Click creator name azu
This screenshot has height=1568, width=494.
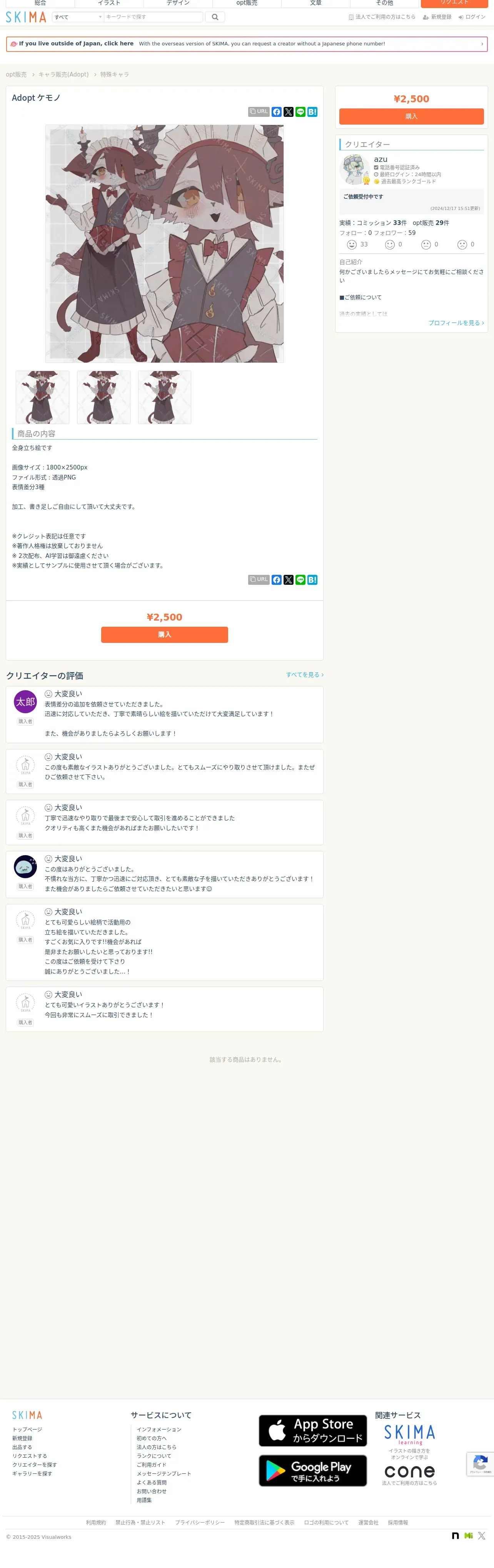(381, 159)
